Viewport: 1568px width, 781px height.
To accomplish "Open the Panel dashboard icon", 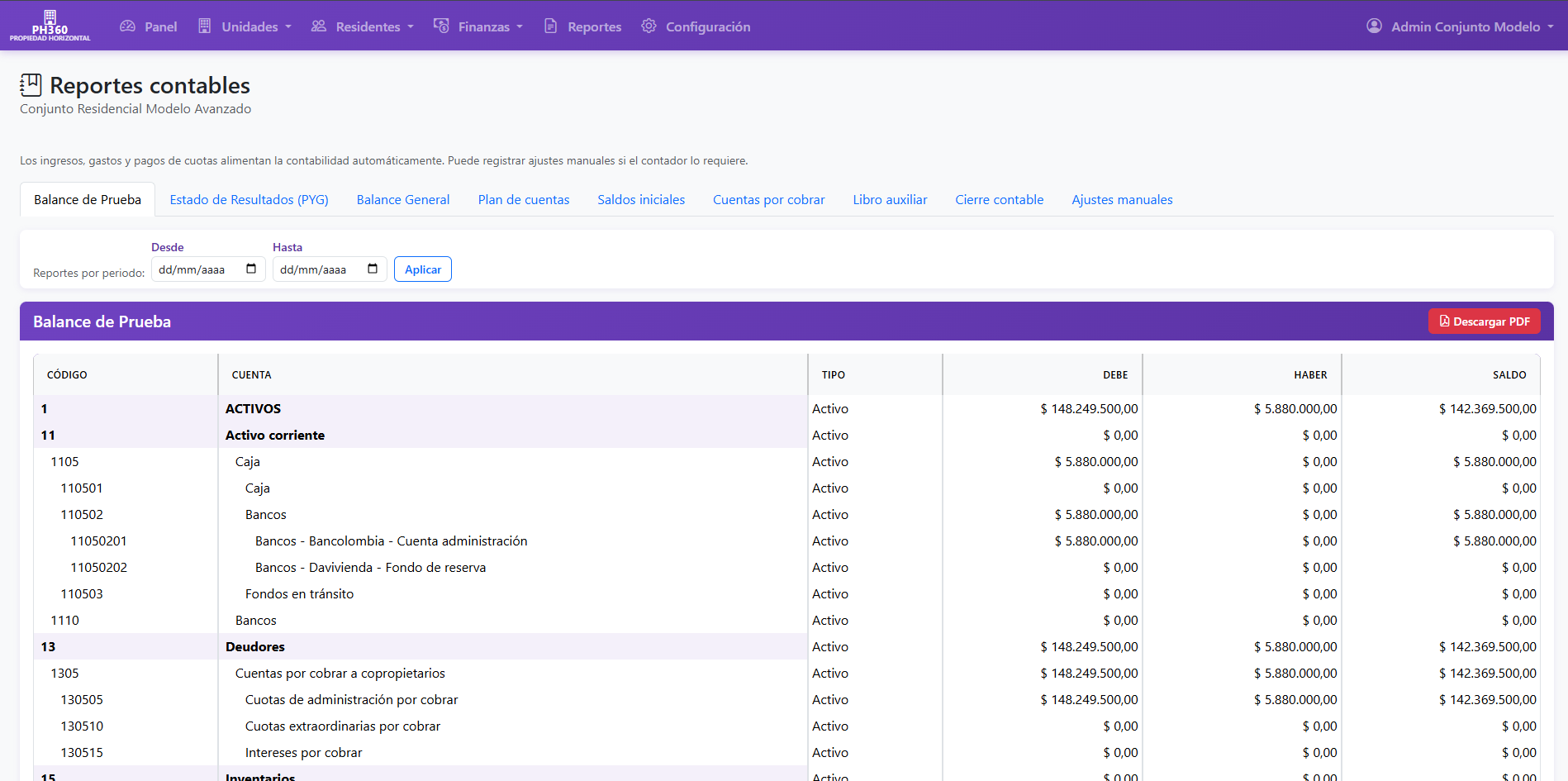I will point(127,26).
